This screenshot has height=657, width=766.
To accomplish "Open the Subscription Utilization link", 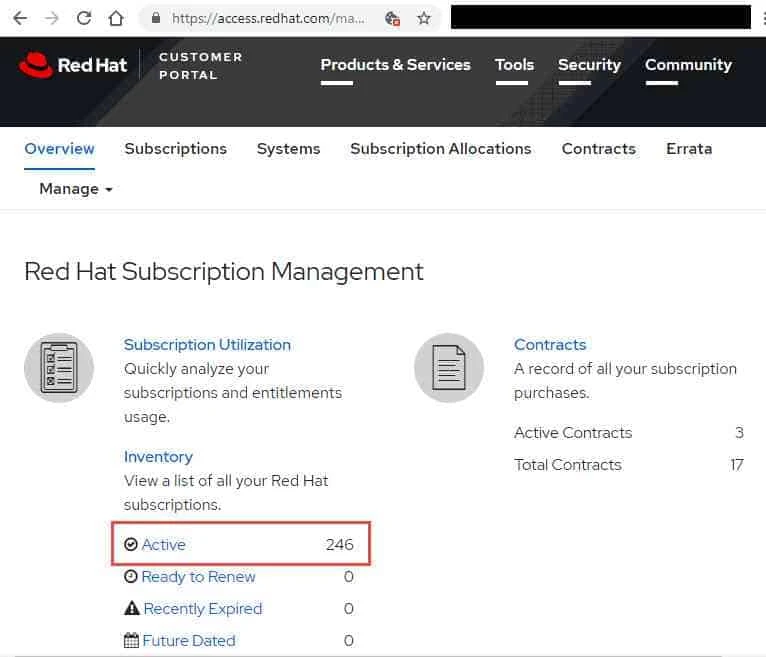I will click(x=207, y=345).
